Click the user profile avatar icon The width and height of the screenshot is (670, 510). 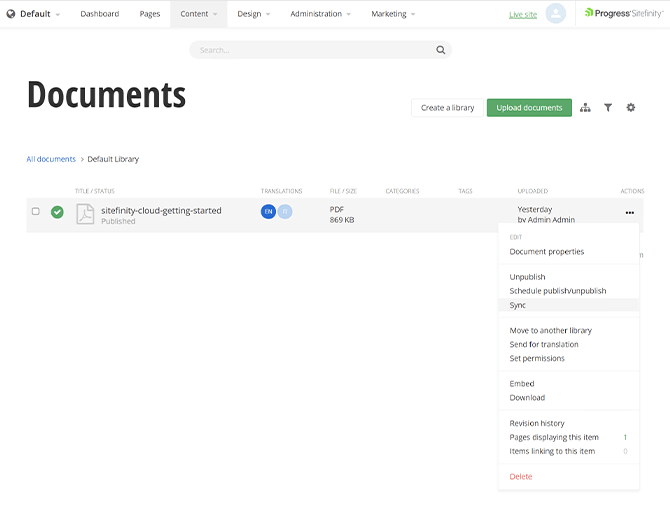[556, 14]
